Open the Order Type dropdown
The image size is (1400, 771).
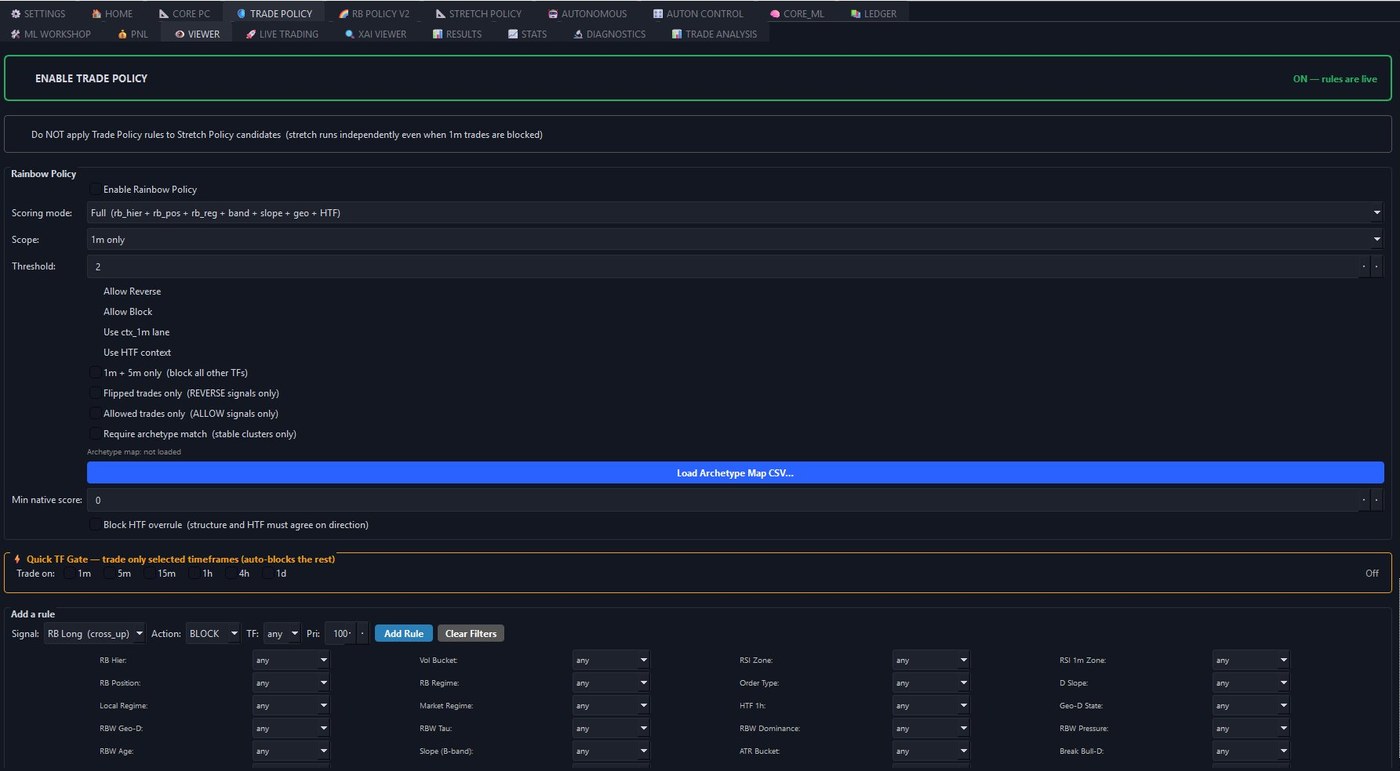click(931, 683)
